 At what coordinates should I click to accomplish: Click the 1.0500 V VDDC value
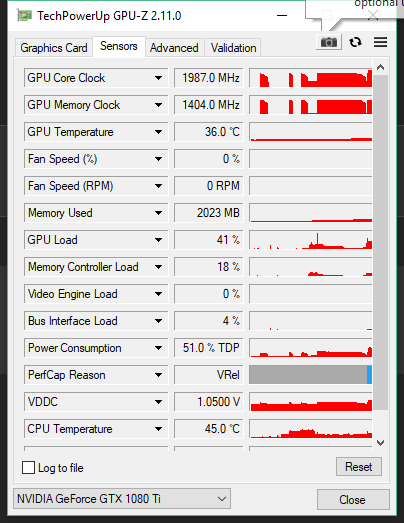point(209,402)
